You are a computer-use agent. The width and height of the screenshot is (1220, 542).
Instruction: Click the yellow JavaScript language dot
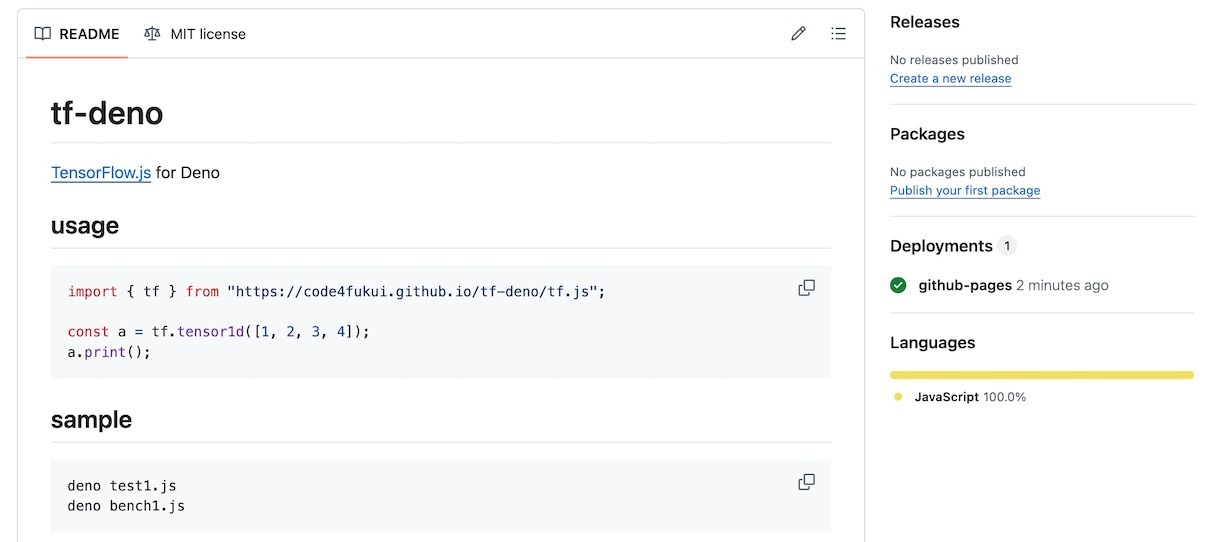[898, 397]
